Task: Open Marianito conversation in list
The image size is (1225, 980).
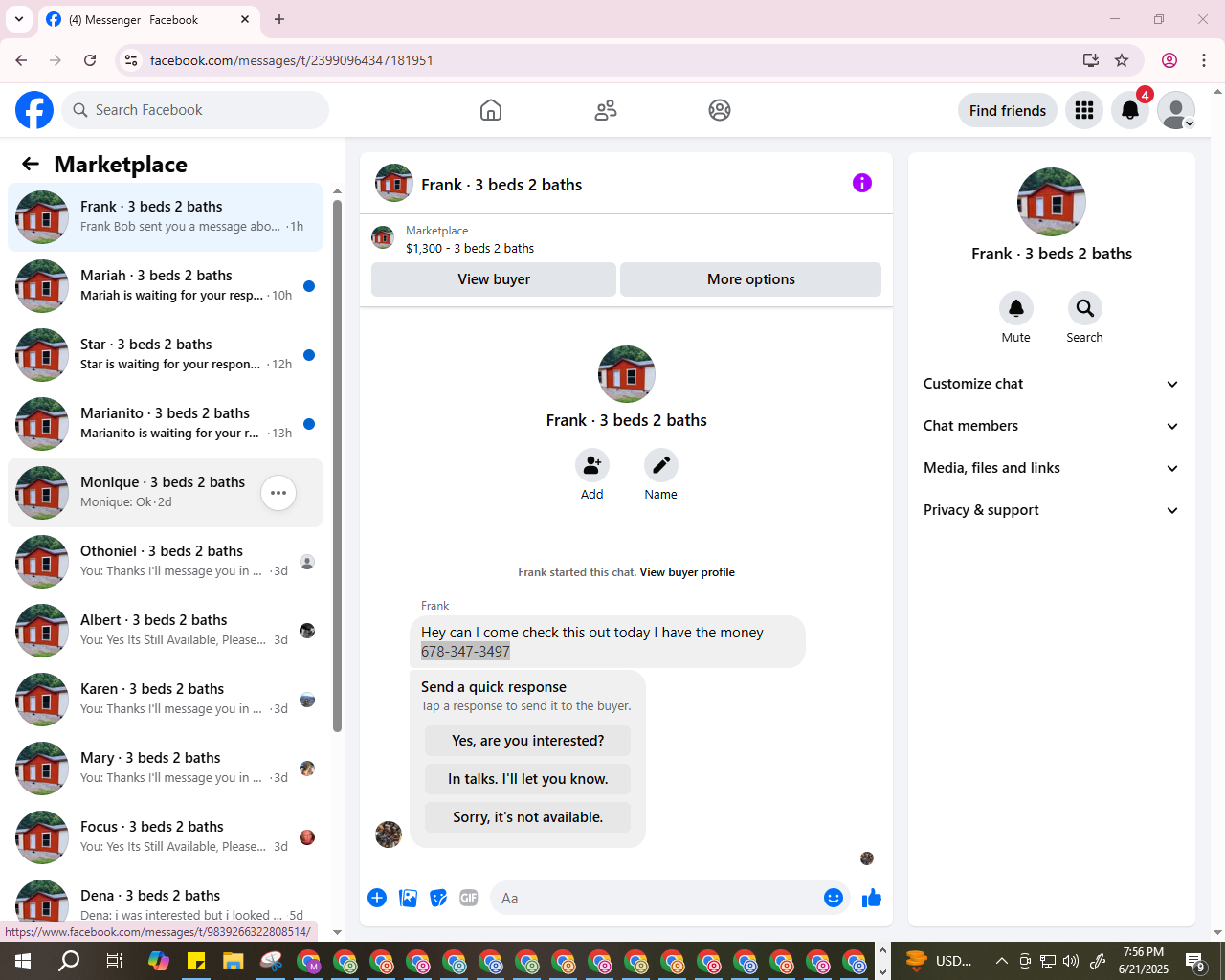Action: point(165,424)
